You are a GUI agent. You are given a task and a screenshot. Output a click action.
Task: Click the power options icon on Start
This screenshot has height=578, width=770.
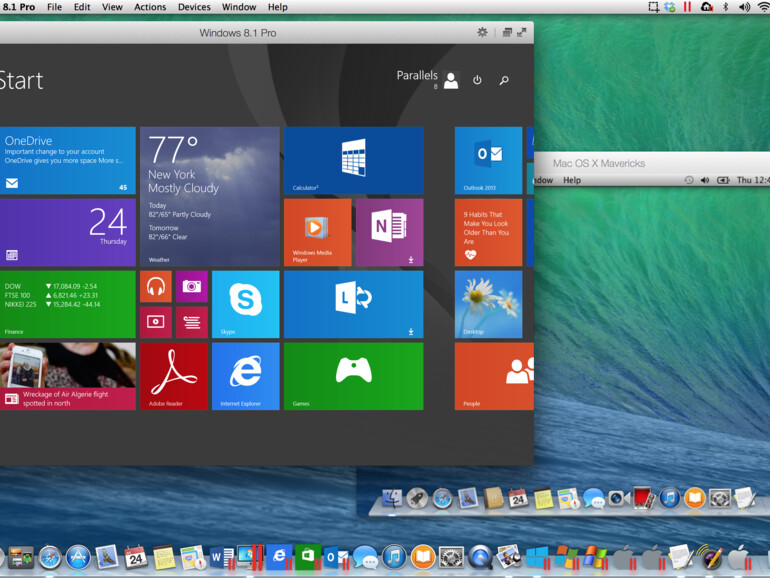point(477,80)
